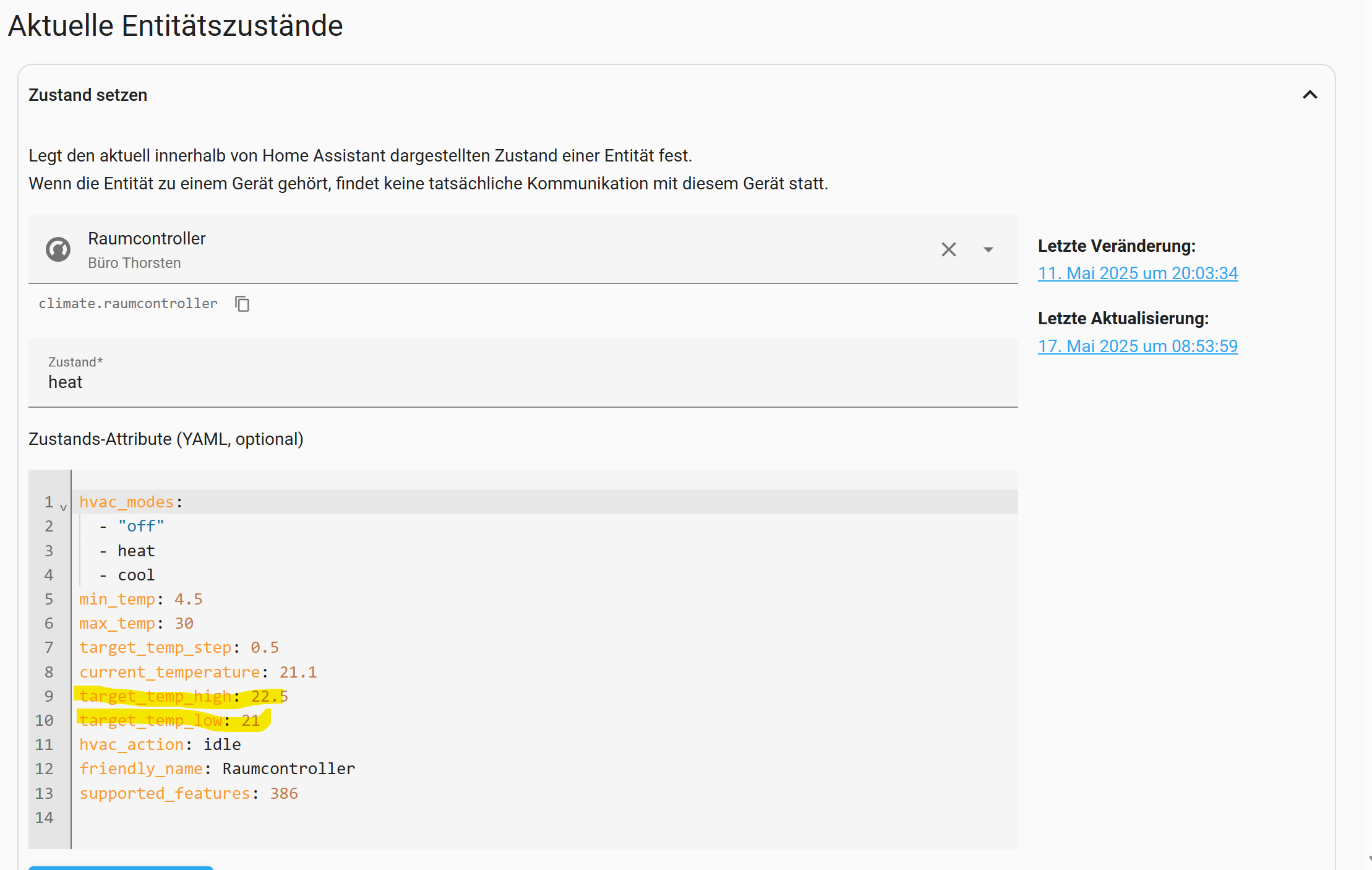Click the Raumcontroller climate entity icon

click(58, 249)
